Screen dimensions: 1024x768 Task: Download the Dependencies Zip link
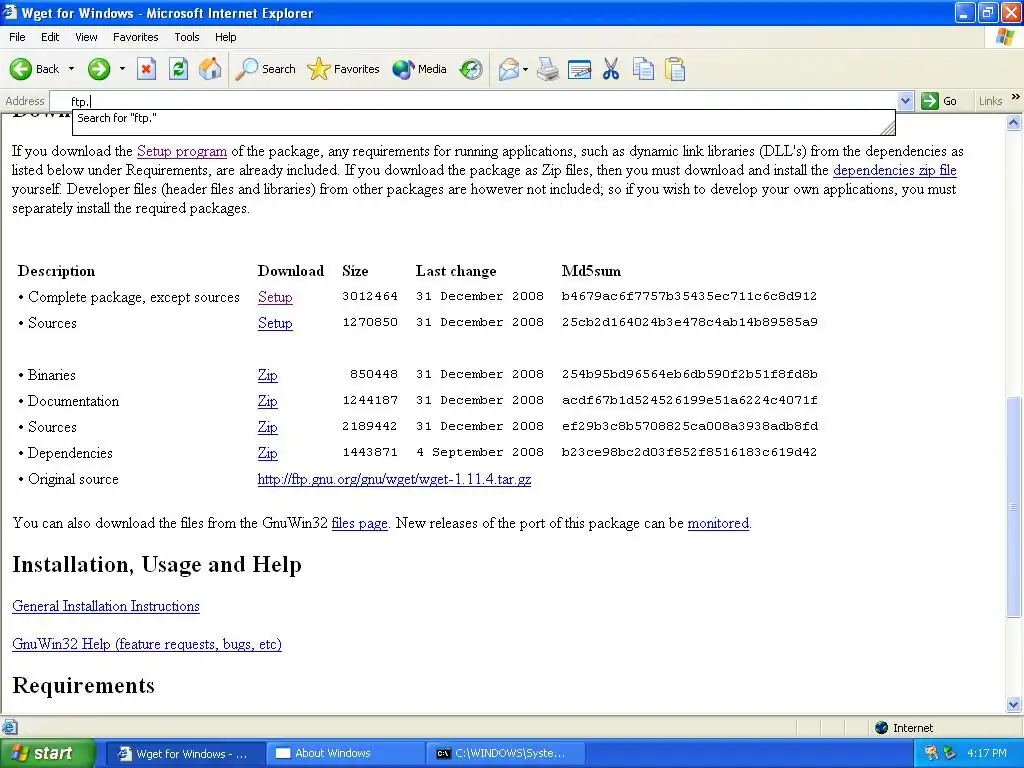click(x=267, y=453)
